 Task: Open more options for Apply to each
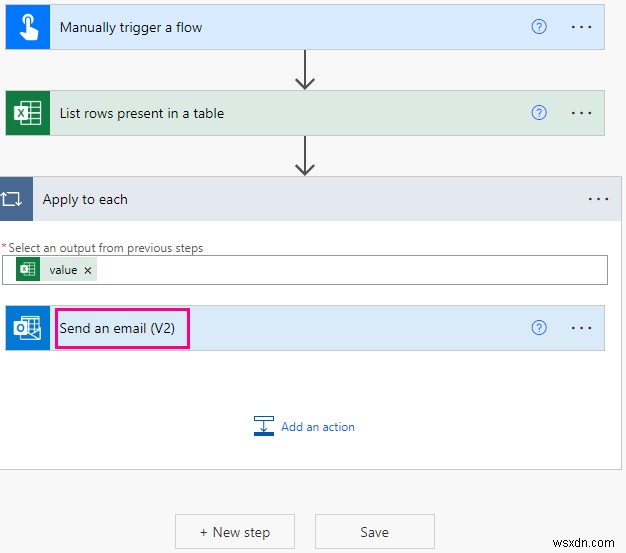click(x=598, y=199)
